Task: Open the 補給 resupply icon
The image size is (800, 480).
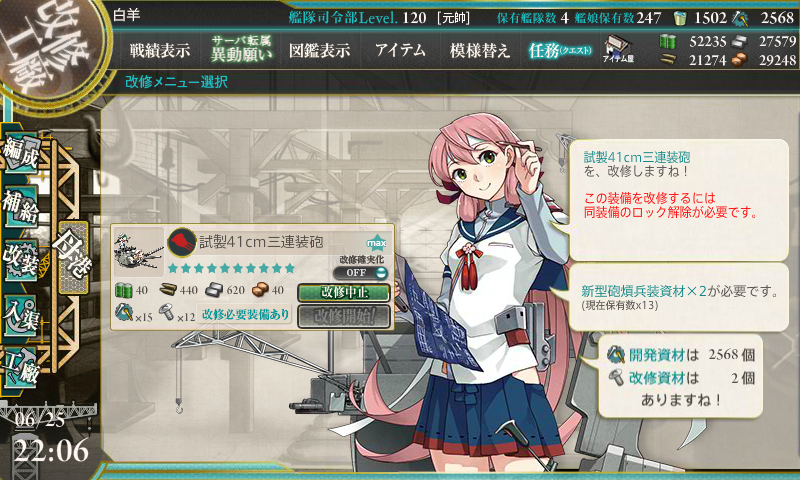Action: coord(20,206)
